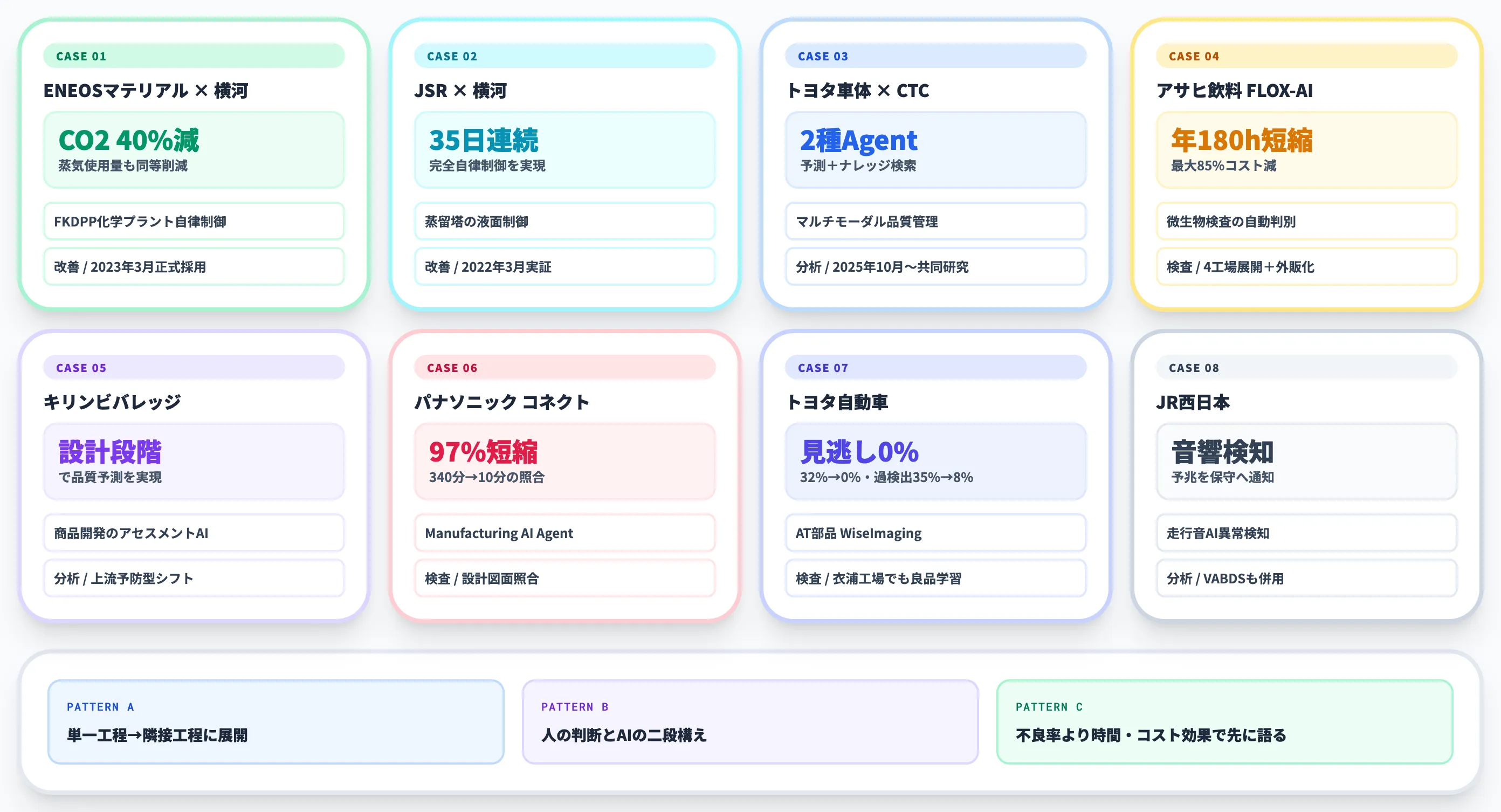
Task: Click 32%→0%・過検出35%→8% subtext
Action: pos(886,477)
